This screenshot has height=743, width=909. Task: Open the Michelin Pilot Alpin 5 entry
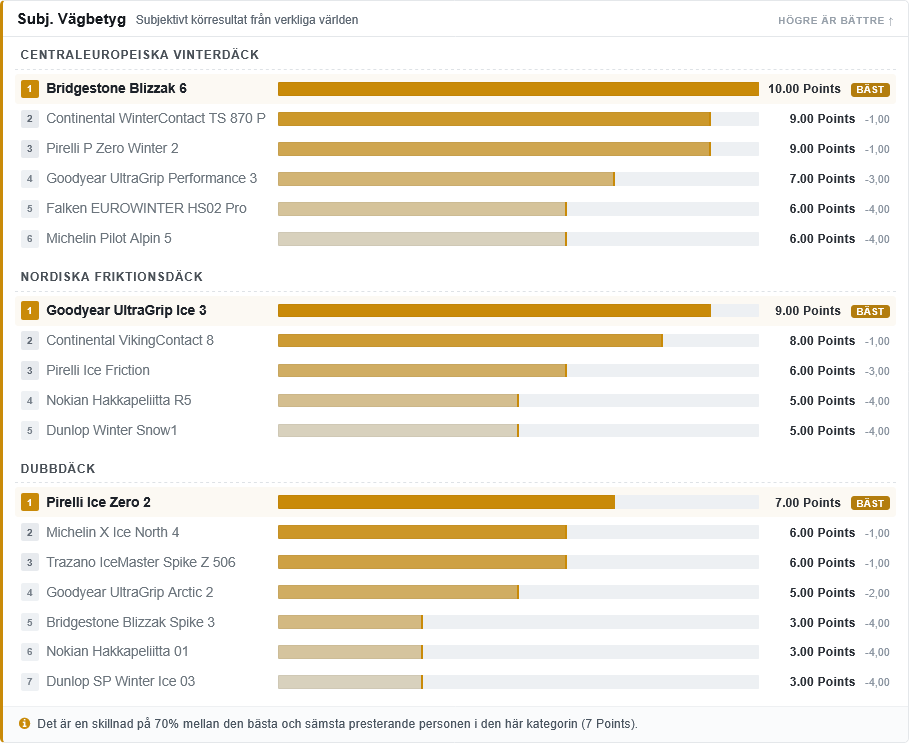click(x=109, y=238)
